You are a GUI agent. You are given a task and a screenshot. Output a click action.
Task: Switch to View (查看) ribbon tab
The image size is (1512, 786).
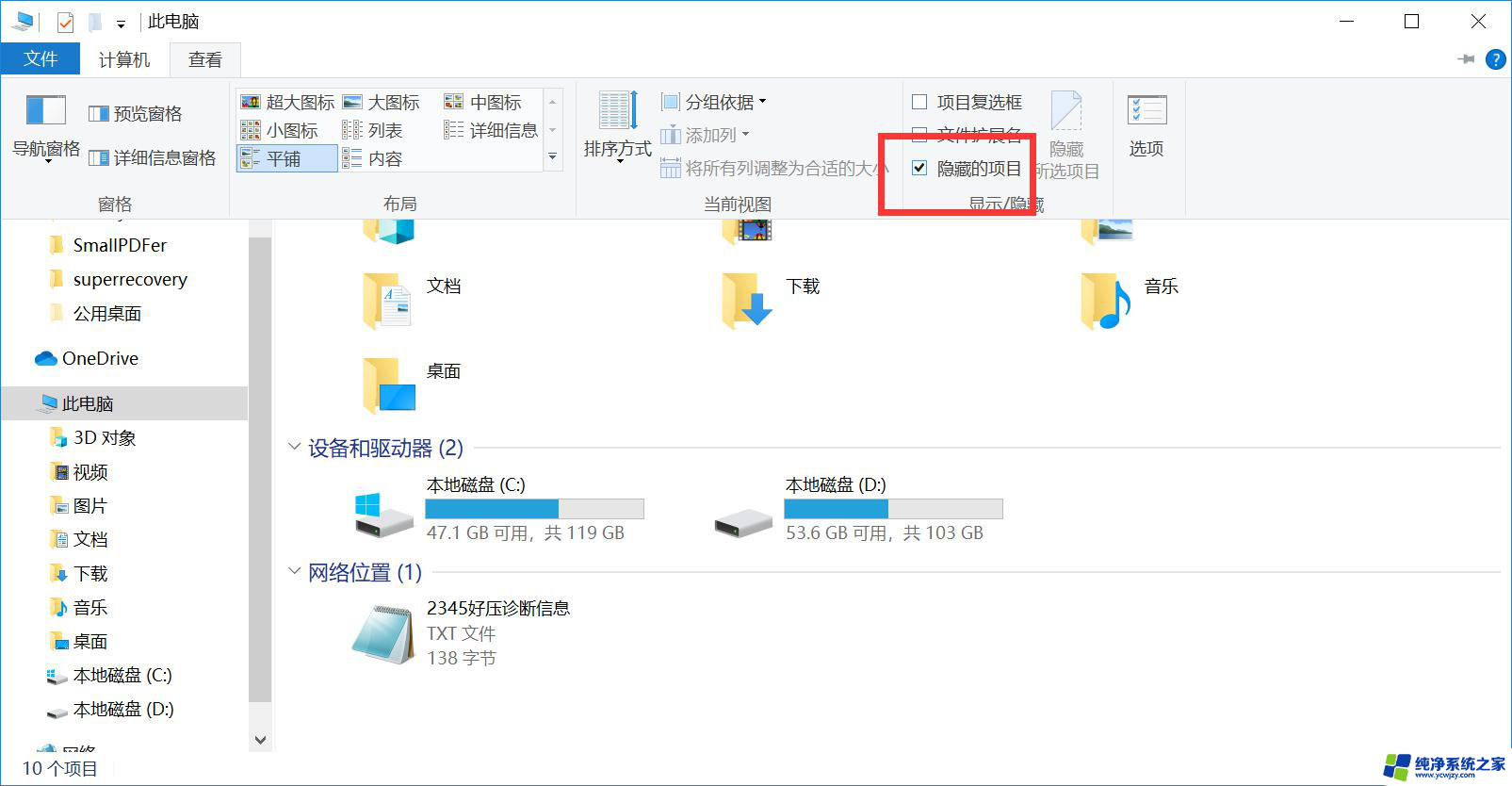coord(205,59)
